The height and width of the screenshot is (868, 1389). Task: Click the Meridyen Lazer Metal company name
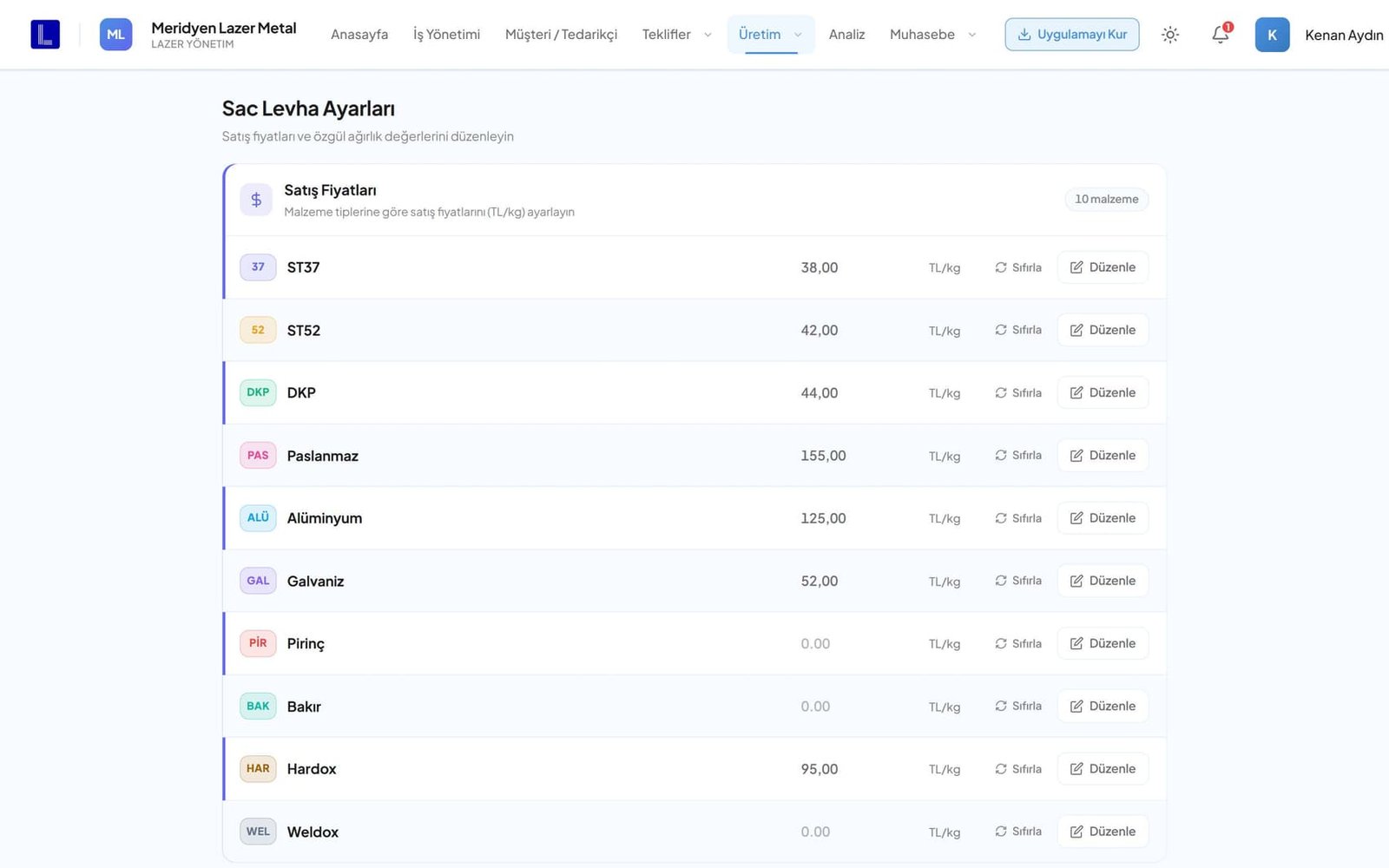[x=224, y=28]
